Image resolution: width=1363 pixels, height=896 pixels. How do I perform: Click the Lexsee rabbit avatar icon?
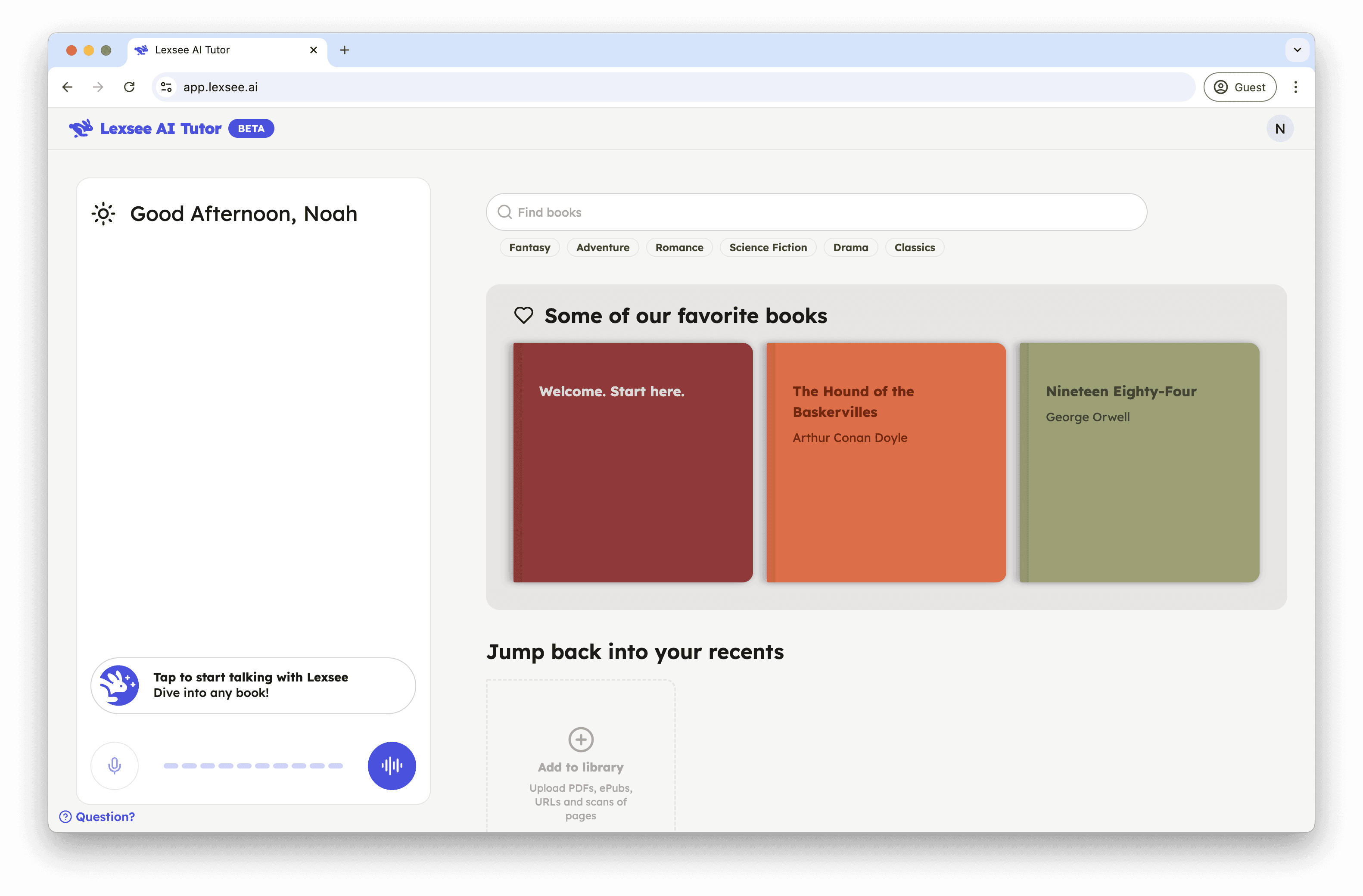click(119, 685)
